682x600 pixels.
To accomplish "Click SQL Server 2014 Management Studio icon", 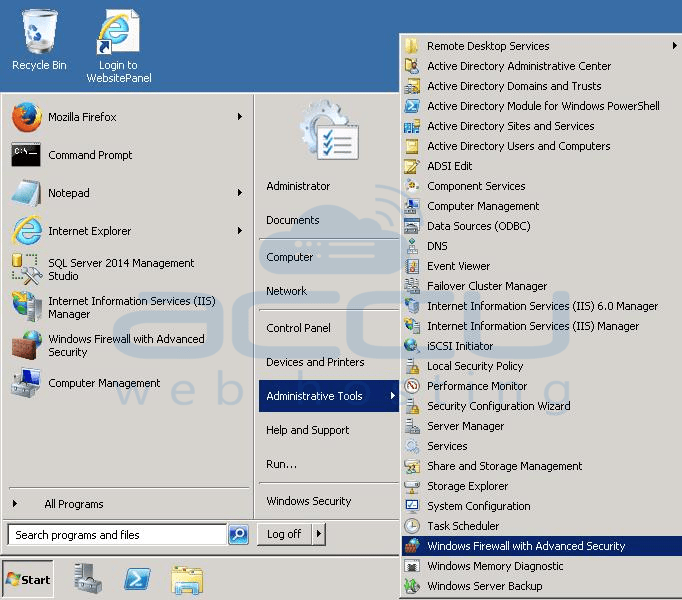I will pyautogui.click(x=27, y=269).
